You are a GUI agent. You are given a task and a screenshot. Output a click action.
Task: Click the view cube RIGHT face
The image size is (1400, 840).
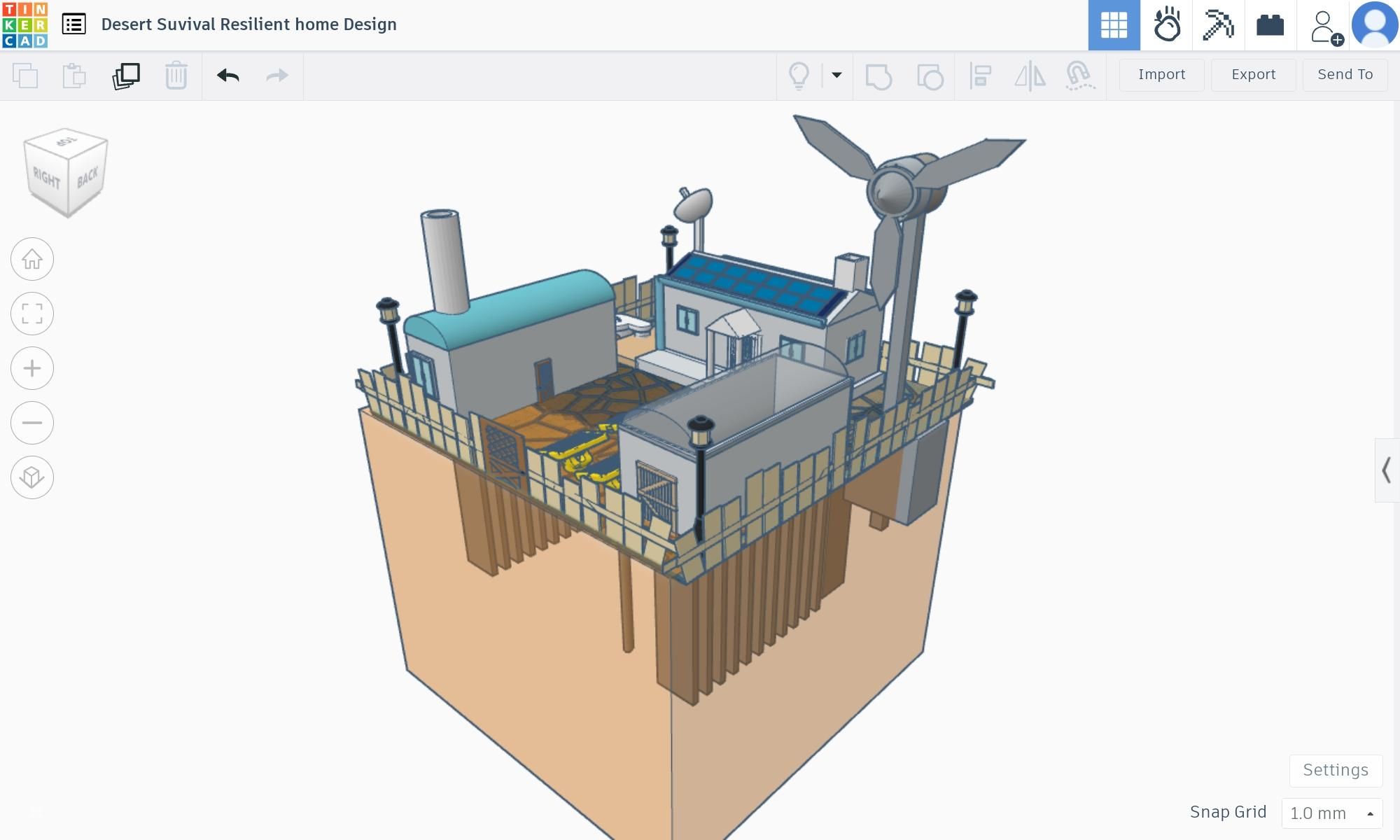pos(48,178)
